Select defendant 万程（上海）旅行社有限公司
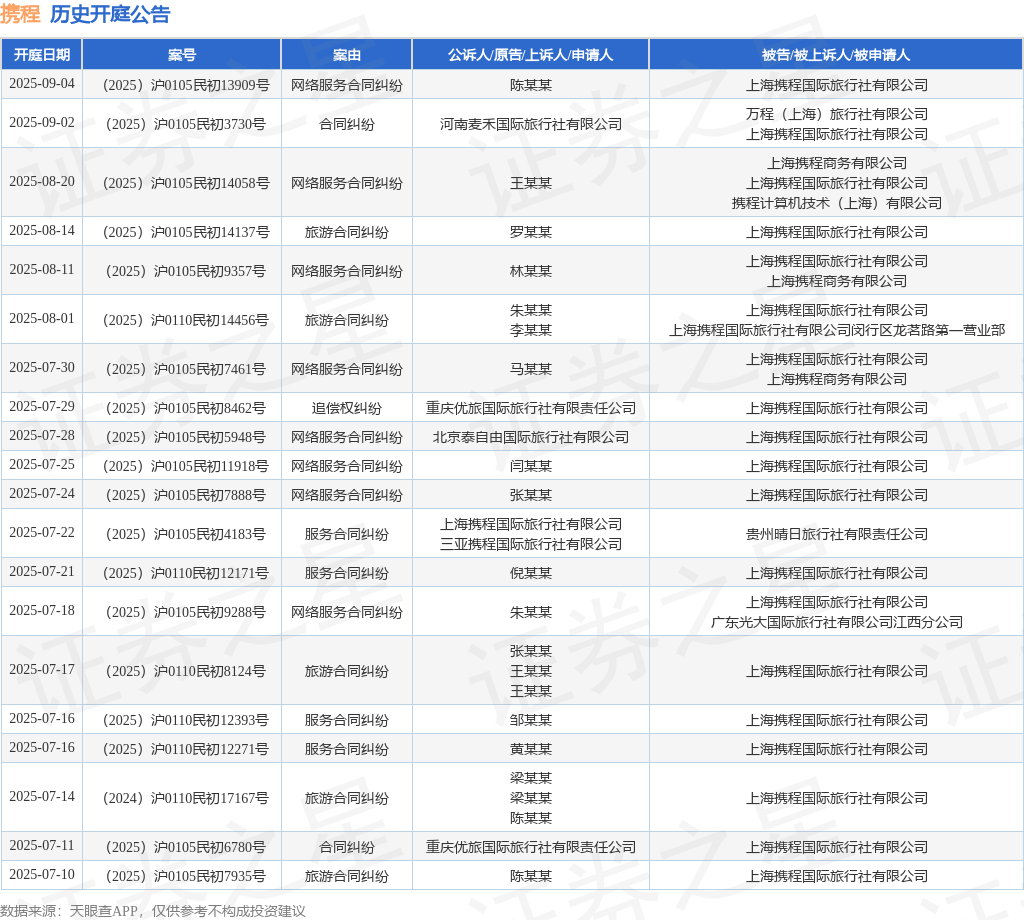 point(837,114)
